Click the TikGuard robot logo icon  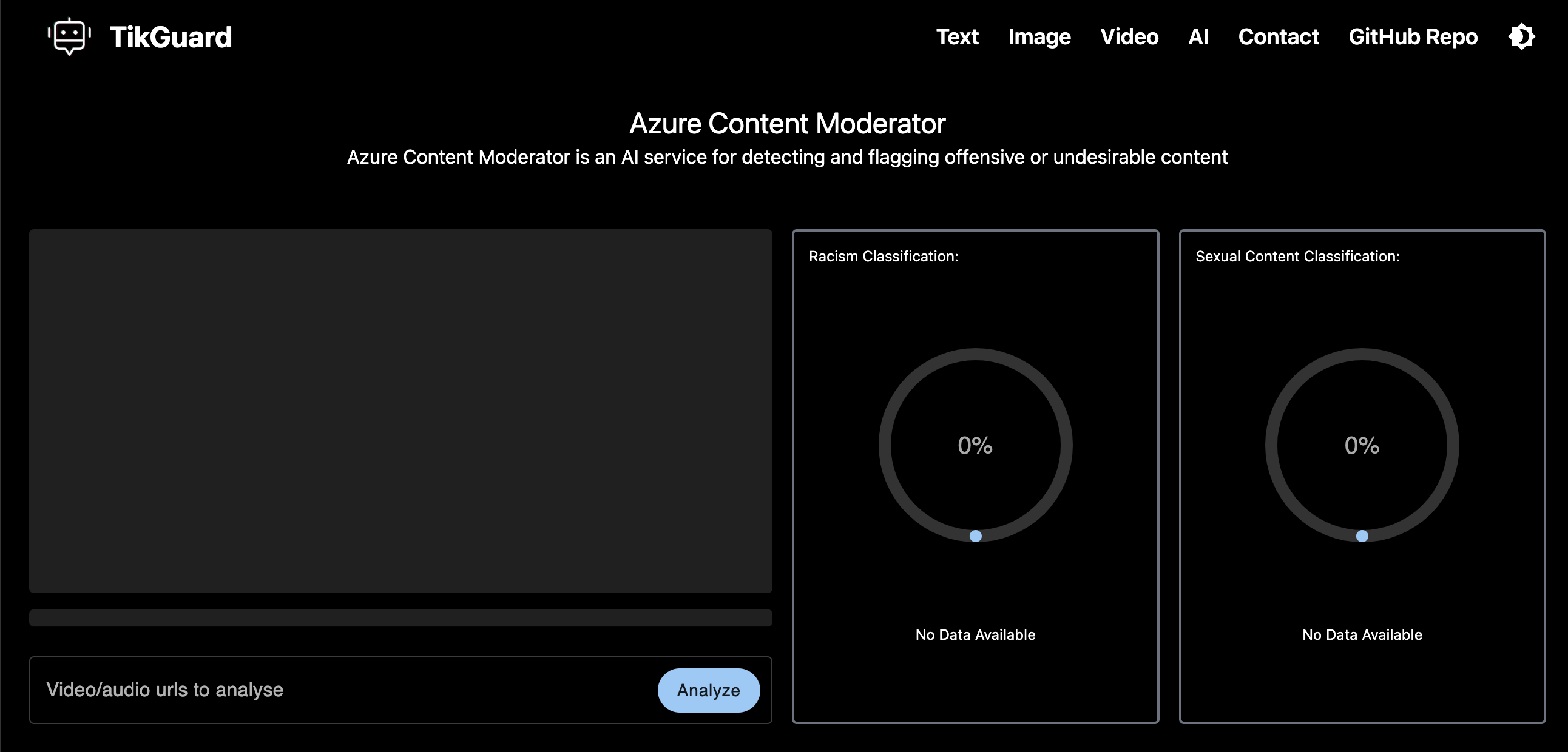(69, 36)
